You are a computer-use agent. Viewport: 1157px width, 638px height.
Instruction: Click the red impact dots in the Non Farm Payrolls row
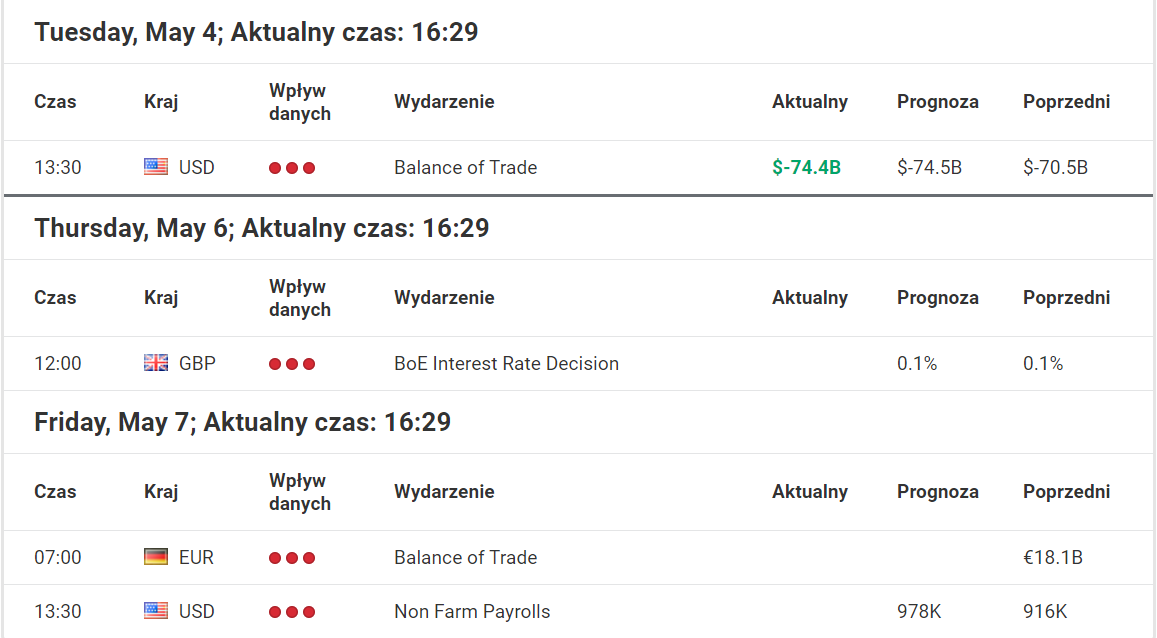coord(292,611)
